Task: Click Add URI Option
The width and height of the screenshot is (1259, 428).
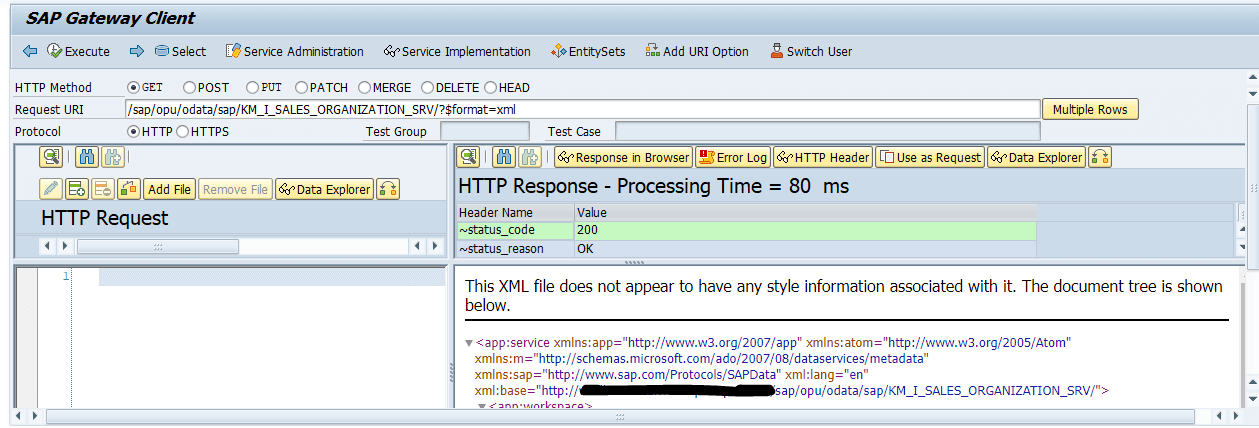Action: (697, 51)
